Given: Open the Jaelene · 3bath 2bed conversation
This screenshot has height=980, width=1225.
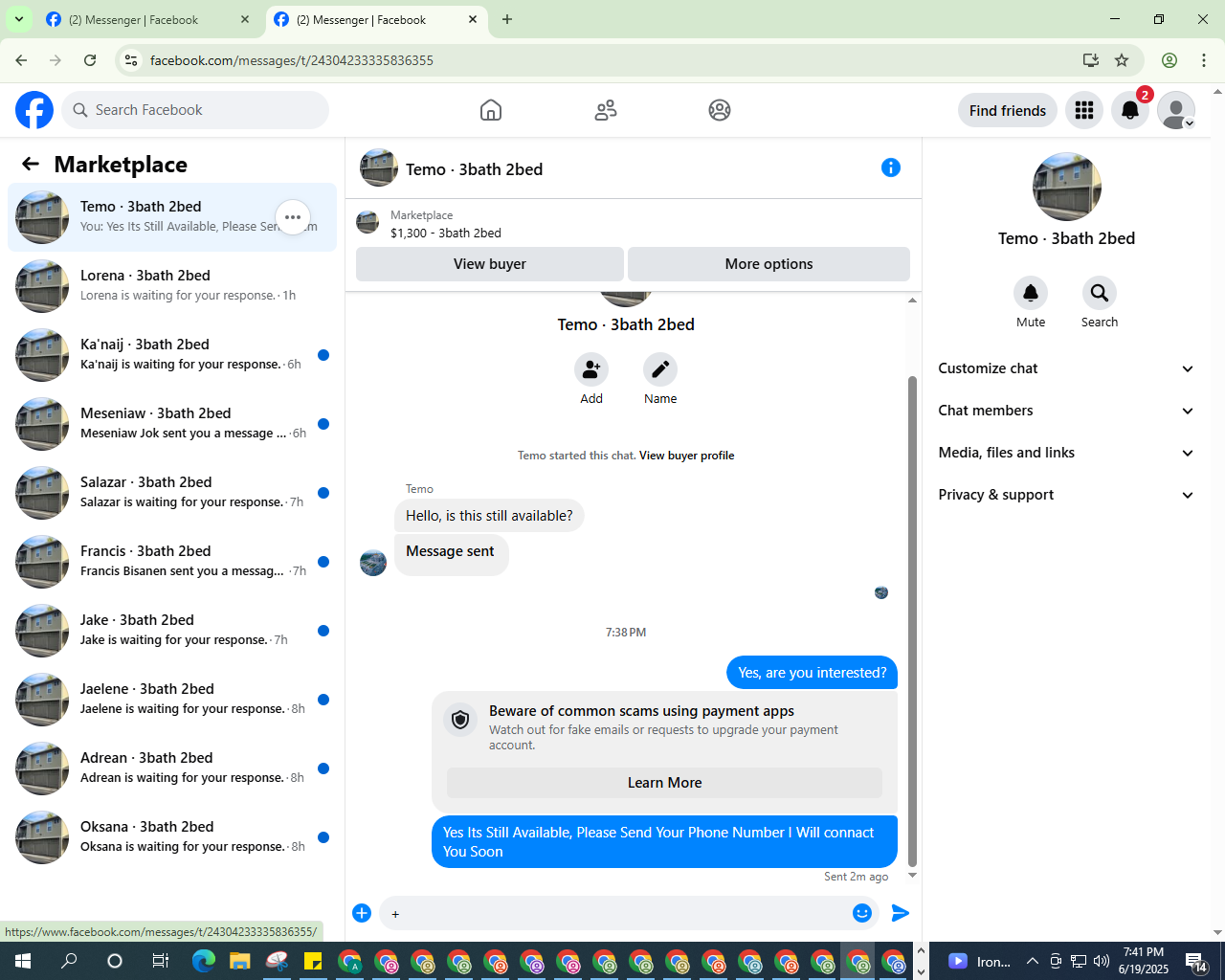Looking at the screenshot, I should click(x=172, y=700).
